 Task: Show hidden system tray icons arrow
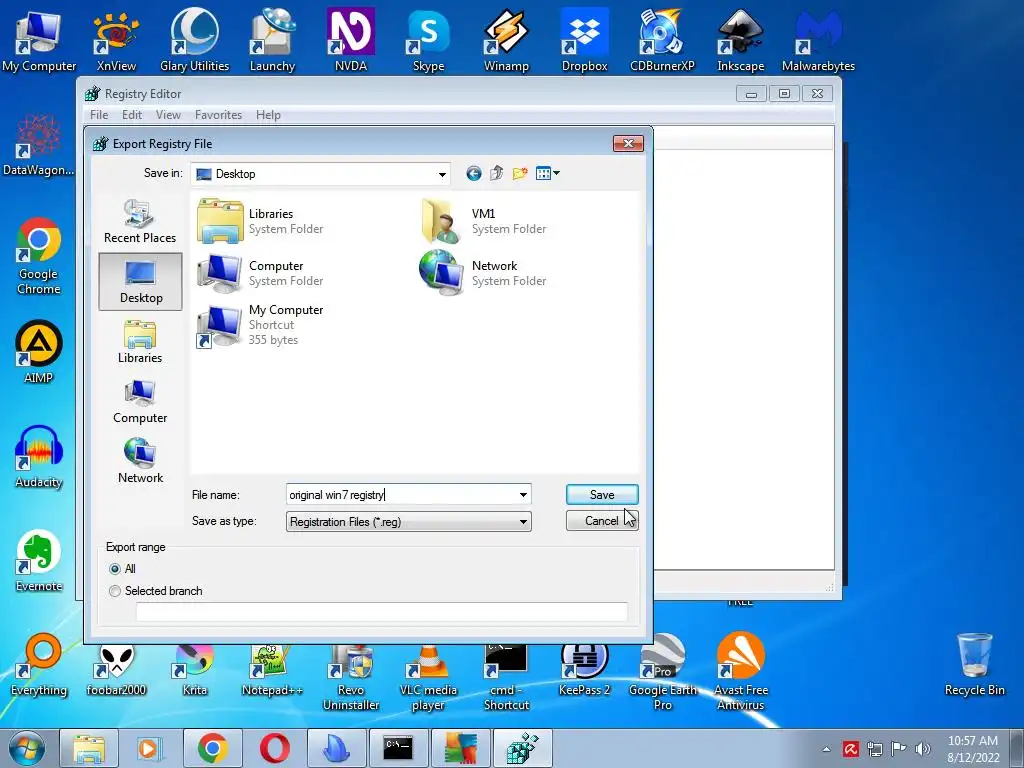click(826, 749)
